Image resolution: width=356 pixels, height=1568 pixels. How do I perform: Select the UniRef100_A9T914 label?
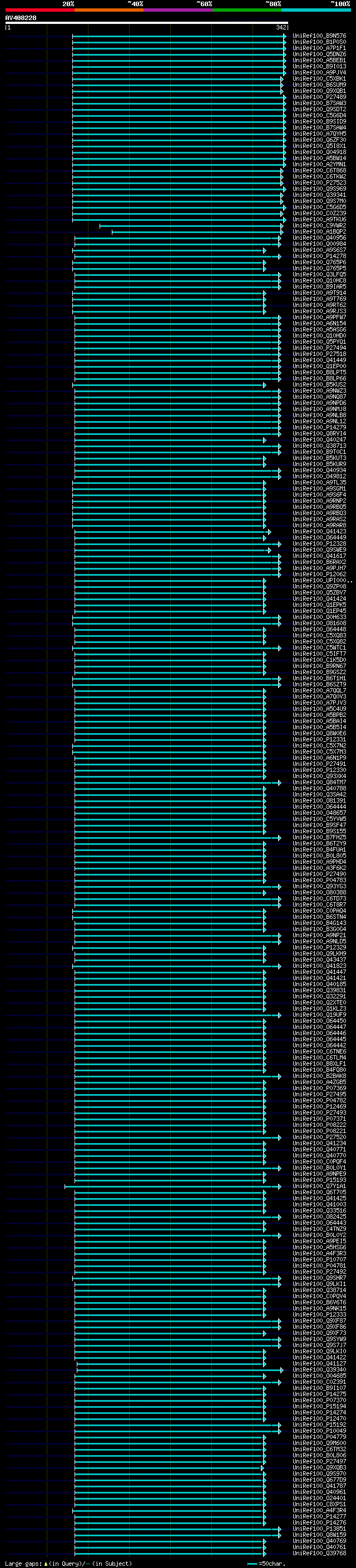tap(319, 293)
